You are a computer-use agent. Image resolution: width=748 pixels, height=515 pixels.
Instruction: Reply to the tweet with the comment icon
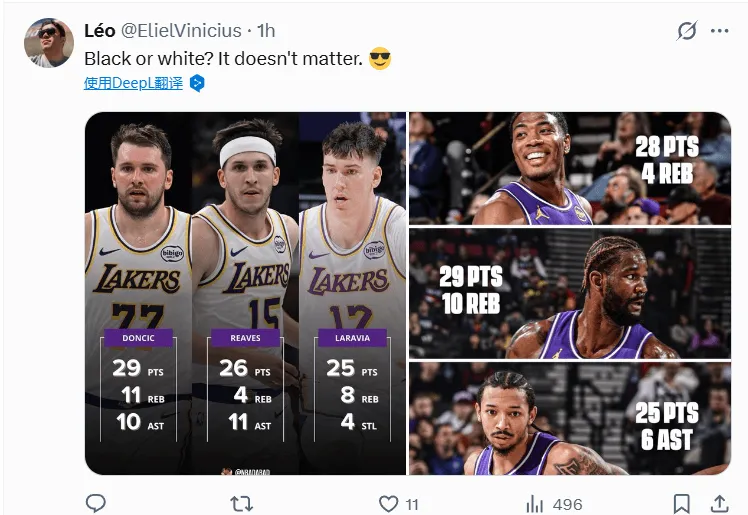pyautogui.click(x=96, y=503)
